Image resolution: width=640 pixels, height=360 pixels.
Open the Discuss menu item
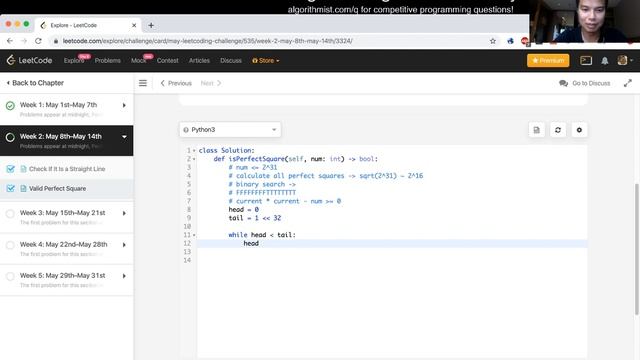click(x=231, y=60)
